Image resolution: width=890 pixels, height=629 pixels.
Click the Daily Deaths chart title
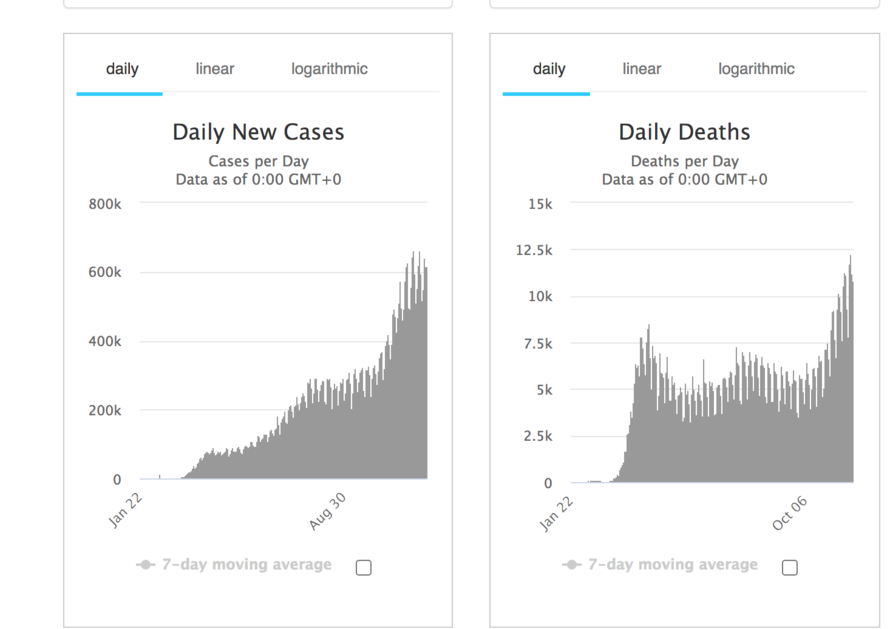tap(684, 132)
